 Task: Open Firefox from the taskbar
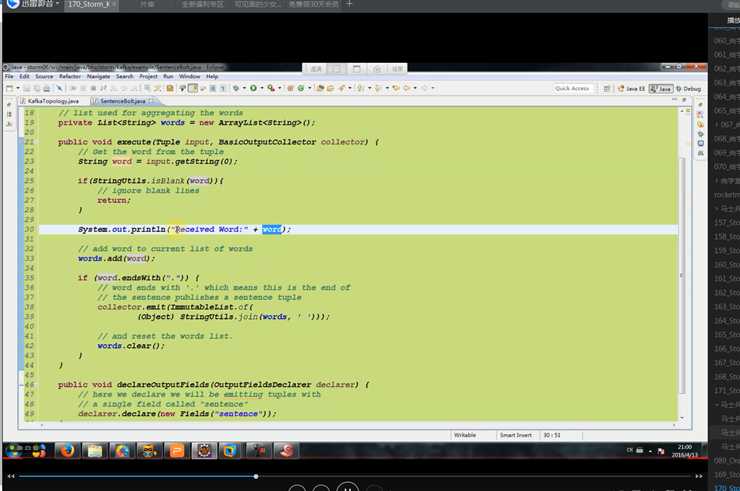pos(67,451)
